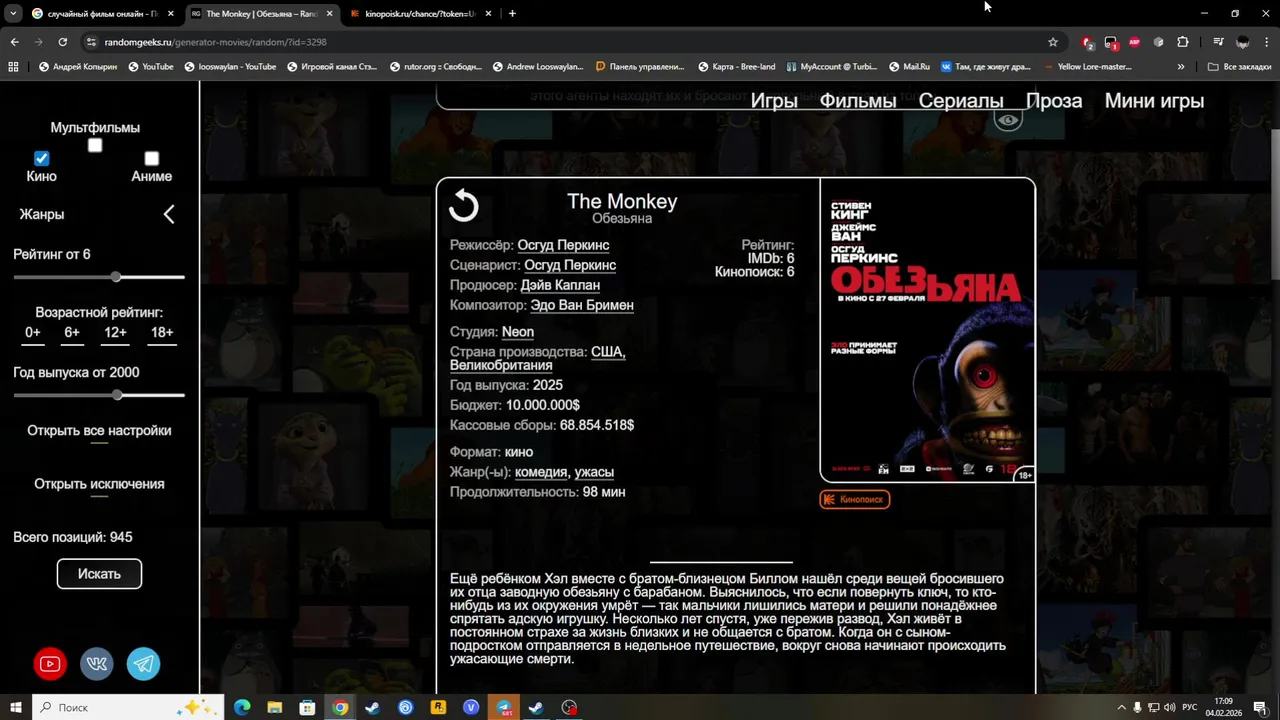Open the Великобритания country link
The image size is (1280, 720).
point(501,365)
